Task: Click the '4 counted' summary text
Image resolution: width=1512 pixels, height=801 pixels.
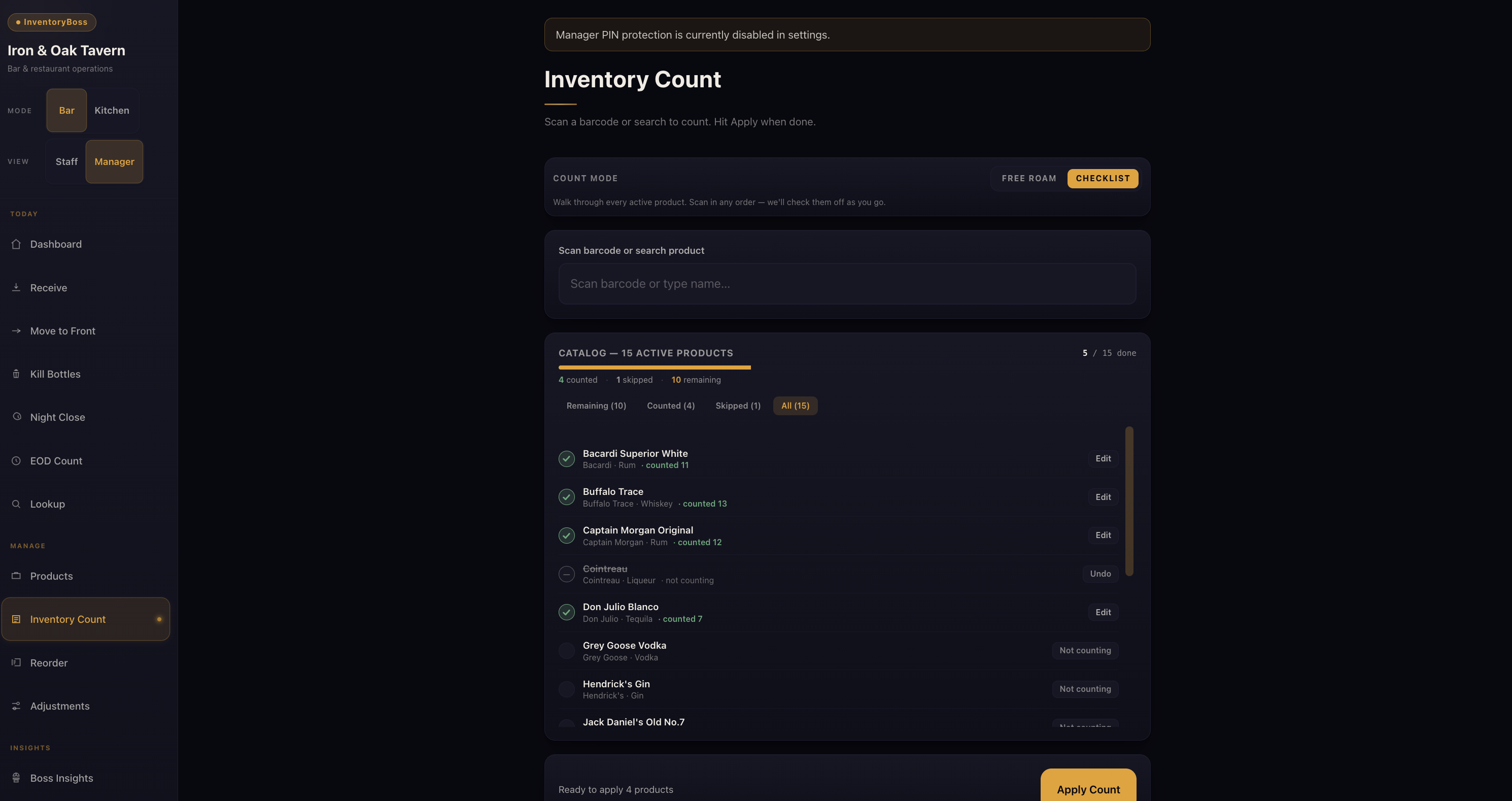Action: [x=578, y=380]
